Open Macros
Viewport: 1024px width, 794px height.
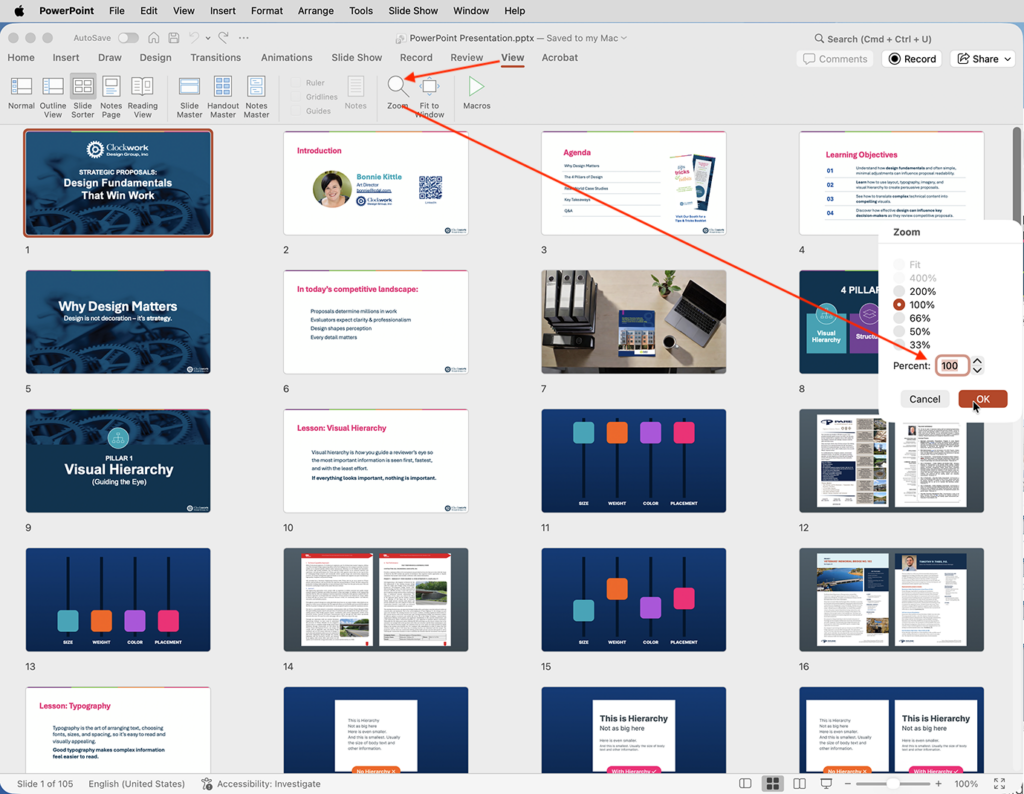pos(477,92)
